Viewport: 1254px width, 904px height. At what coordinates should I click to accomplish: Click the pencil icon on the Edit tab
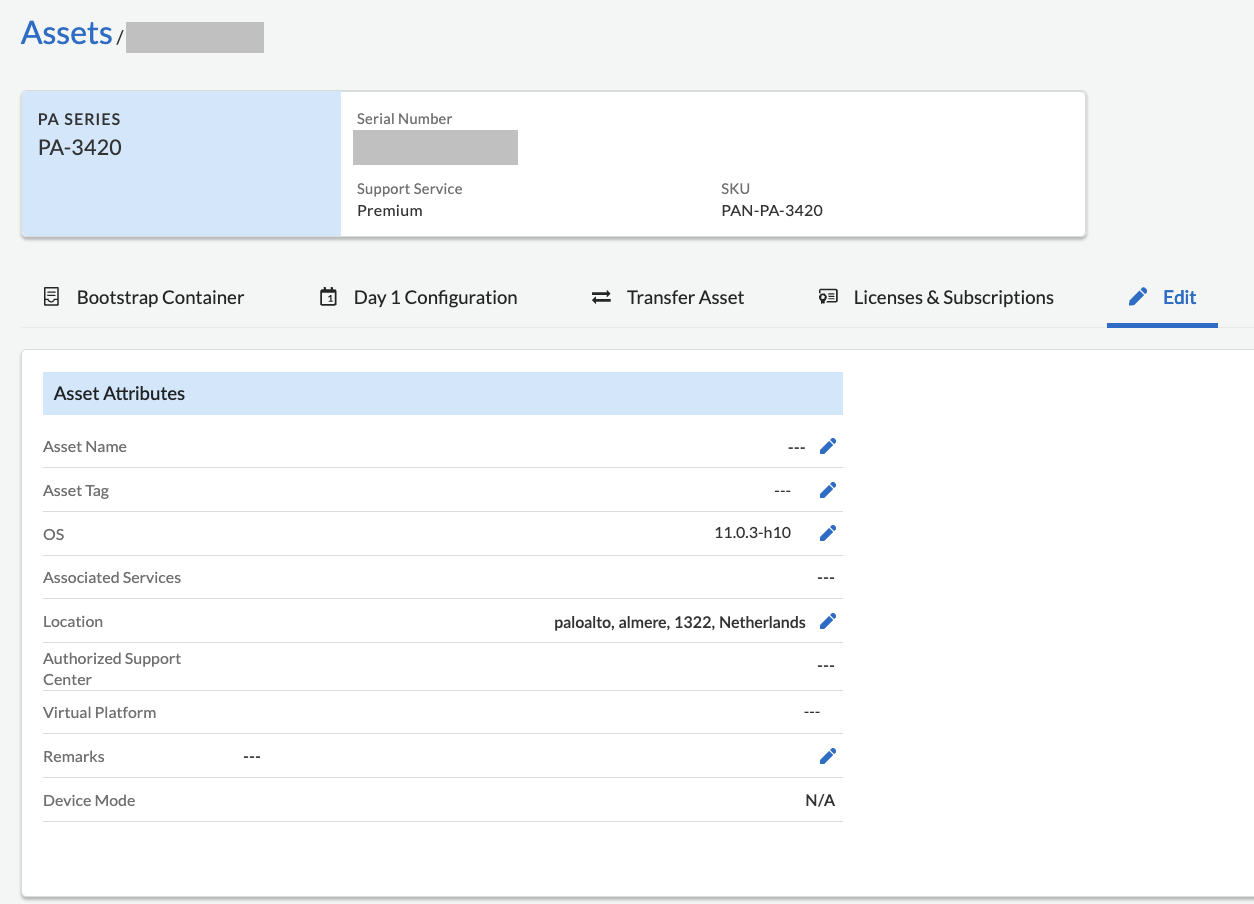[x=1137, y=297]
